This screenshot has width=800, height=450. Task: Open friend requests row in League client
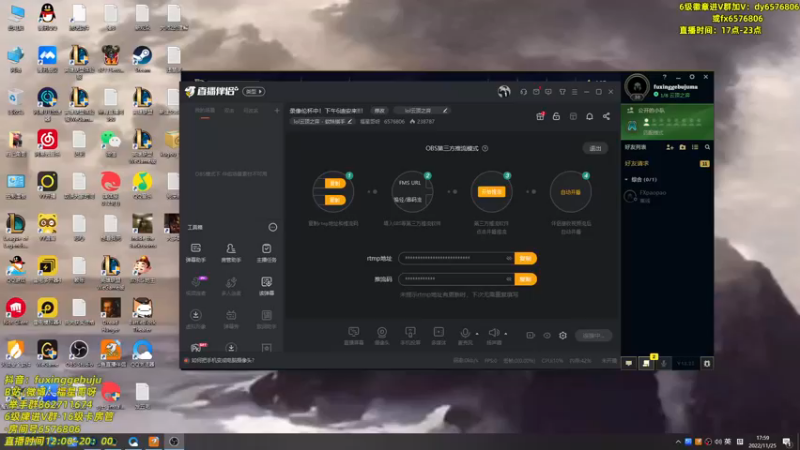click(667, 163)
